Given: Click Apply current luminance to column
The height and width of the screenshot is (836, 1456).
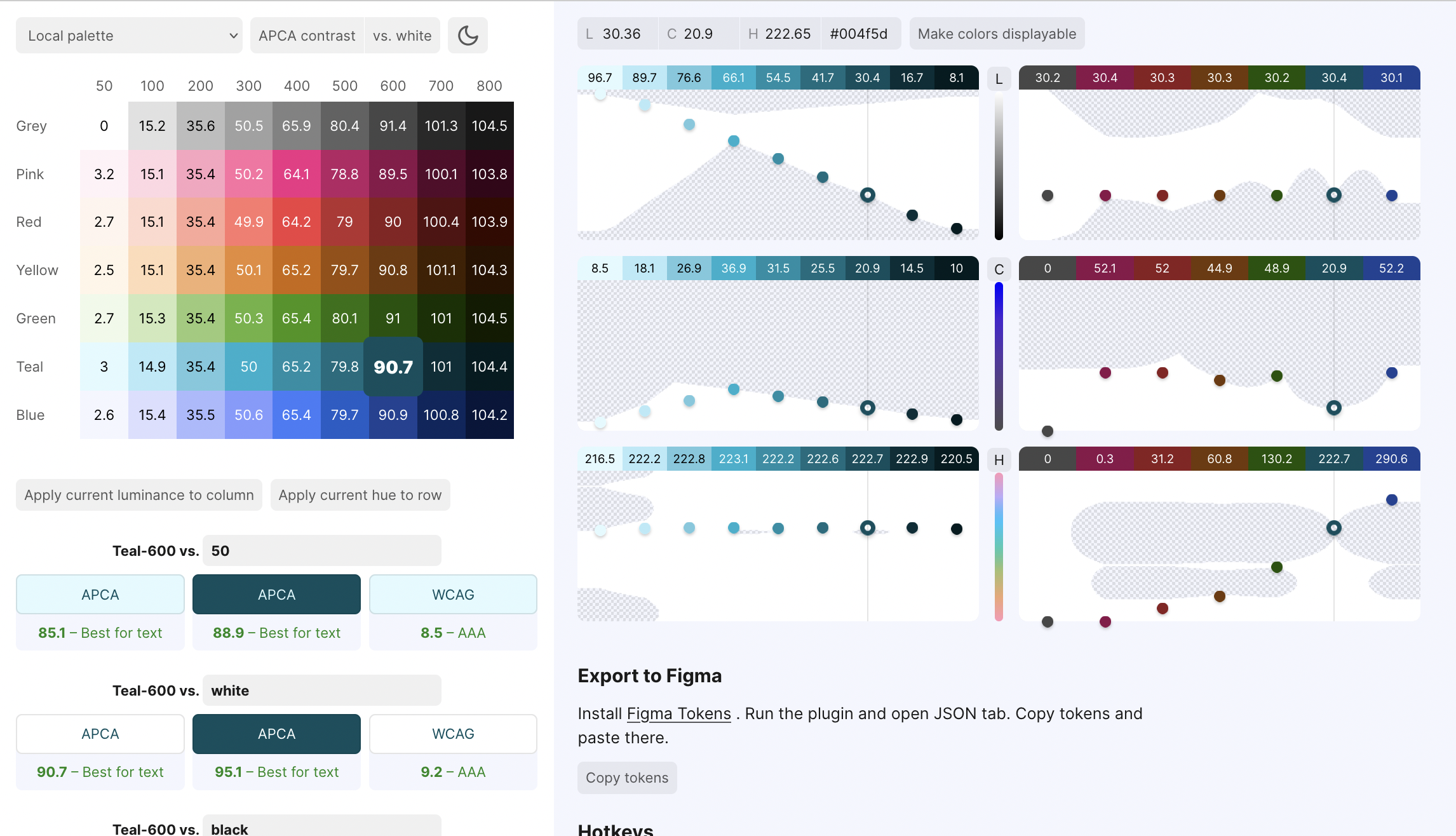Looking at the screenshot, I should click(139, 495).
